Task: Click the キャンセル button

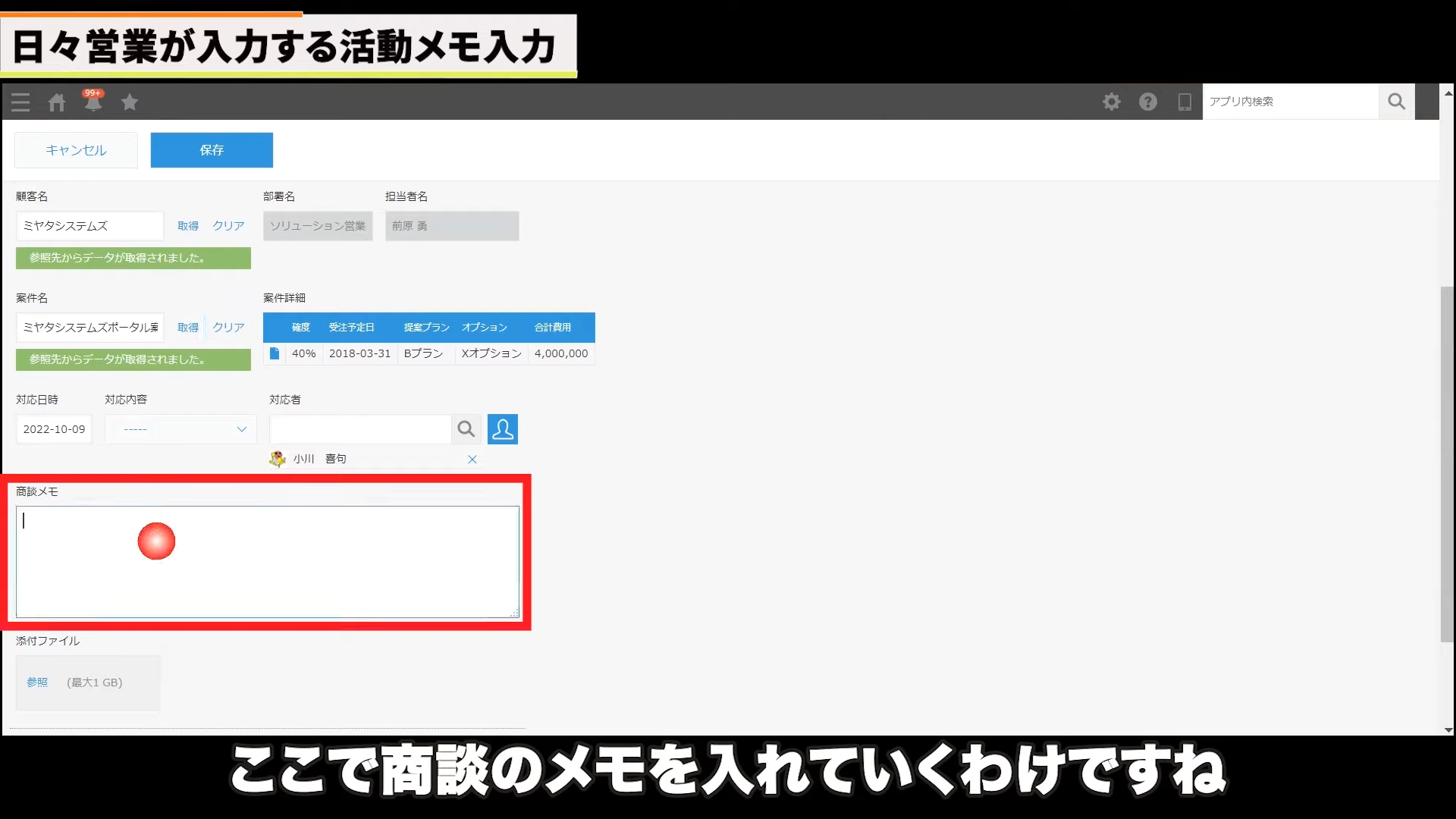Action: click(76, 150)
